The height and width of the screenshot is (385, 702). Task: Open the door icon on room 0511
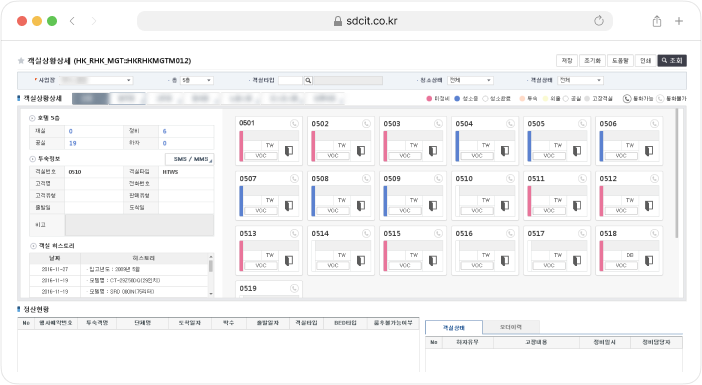coord(577,205)
